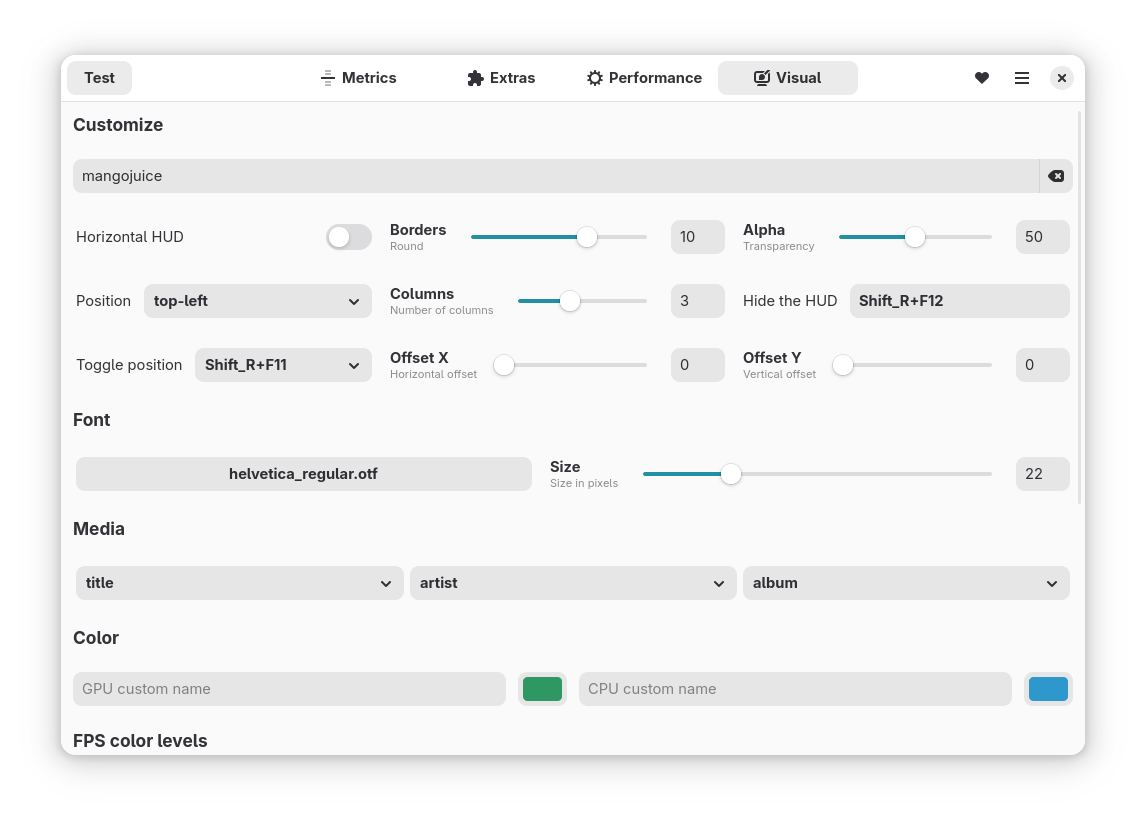The width and height of the screenshot is (1146, 822).
Task: Click the Test button
Action: (x=99, y=77)
